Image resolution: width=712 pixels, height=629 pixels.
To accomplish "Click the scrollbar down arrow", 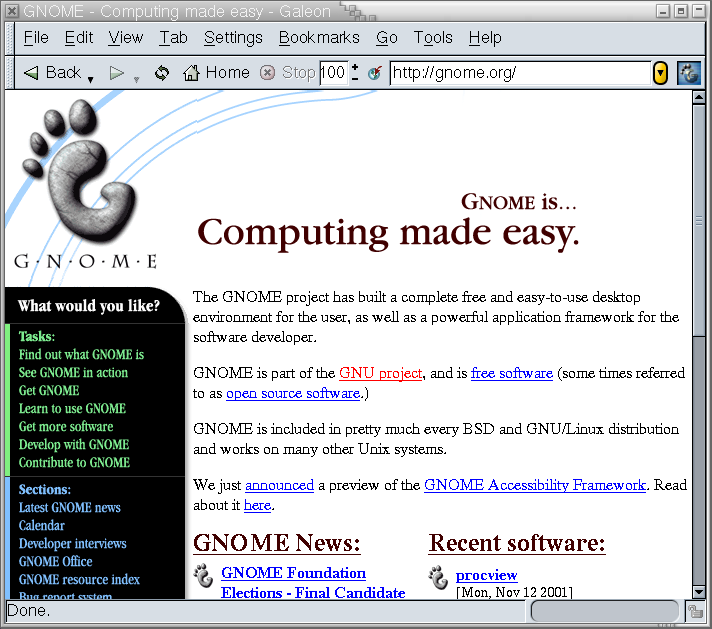I will [x=699, y=592].
